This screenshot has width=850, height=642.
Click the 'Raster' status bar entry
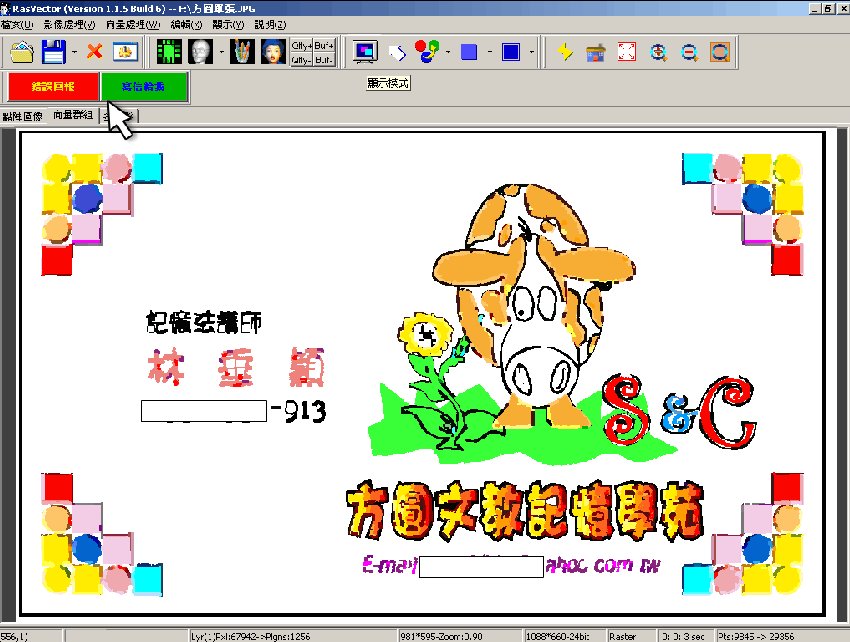click(622, 636)
